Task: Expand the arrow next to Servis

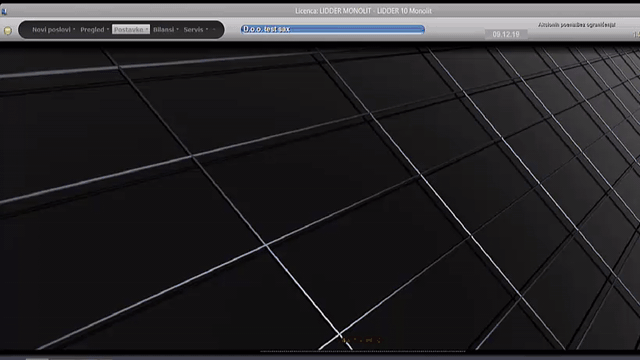Action: 207,29
